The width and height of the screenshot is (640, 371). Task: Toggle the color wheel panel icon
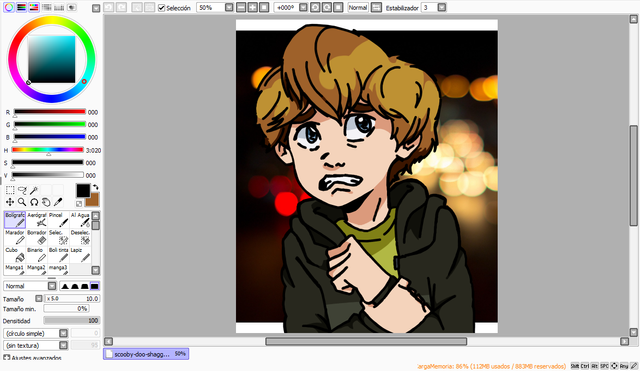(x=9, y=7)
